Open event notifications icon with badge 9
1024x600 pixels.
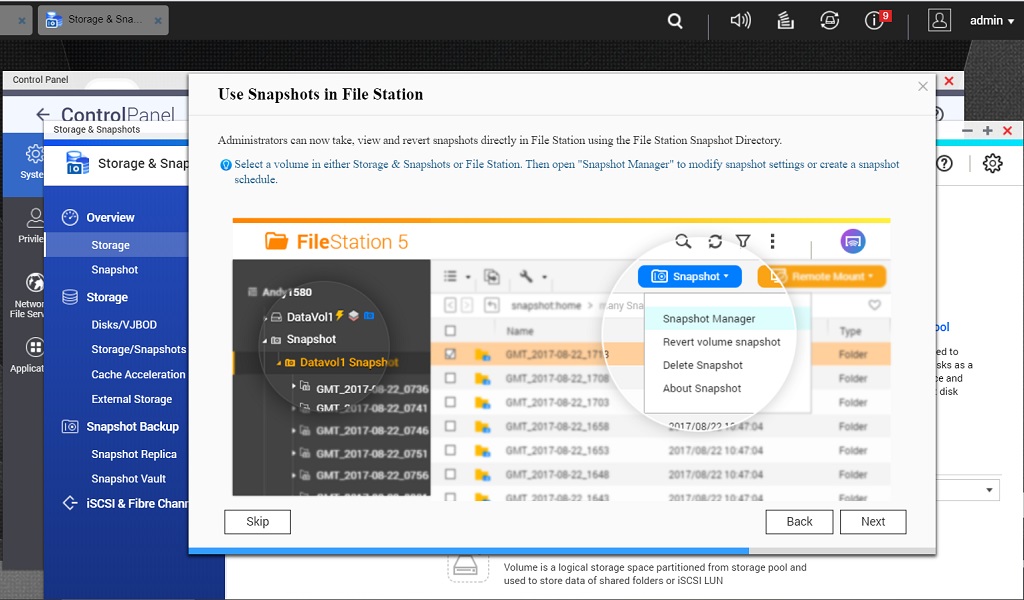click(876, 20)
